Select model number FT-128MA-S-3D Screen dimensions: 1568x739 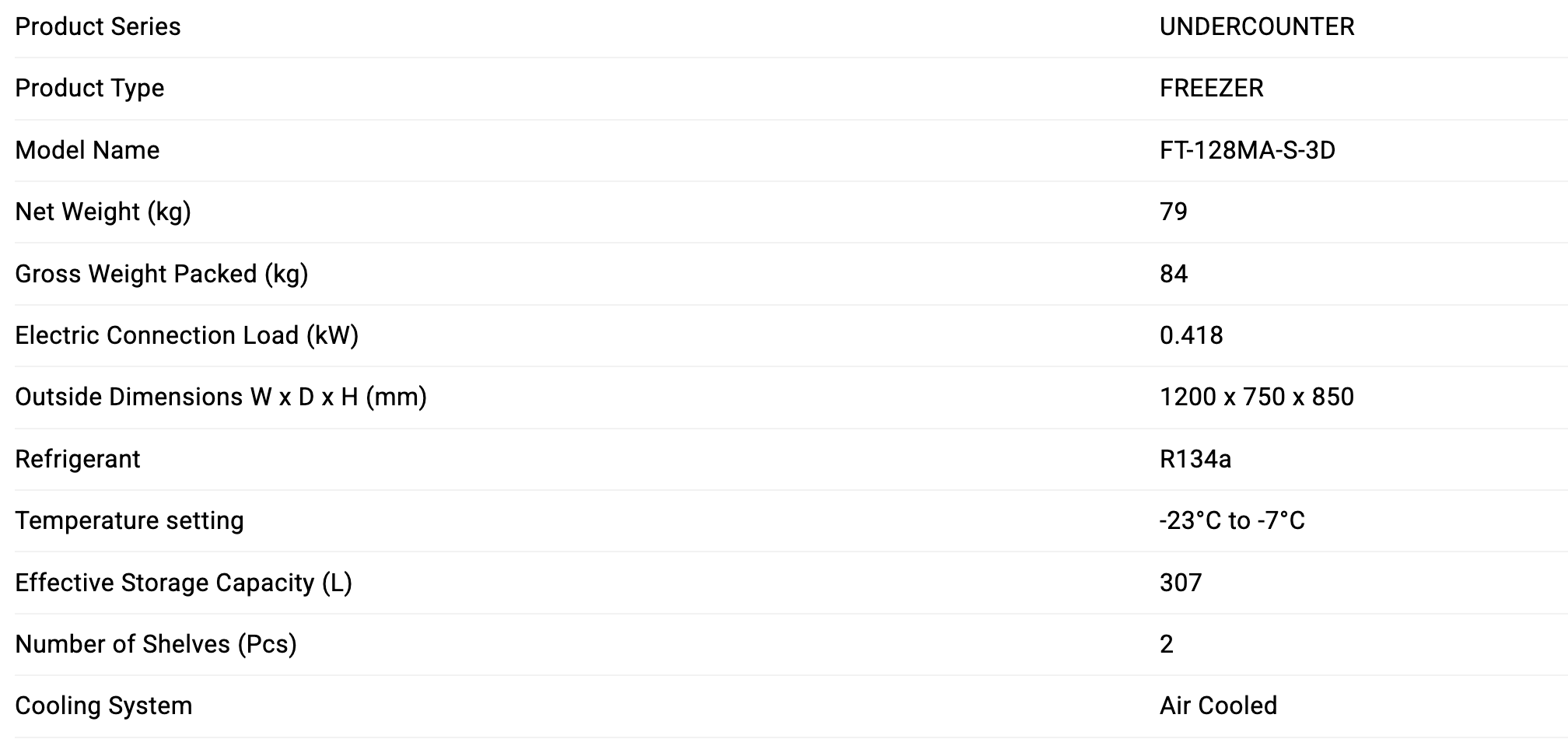point(1247,149)
